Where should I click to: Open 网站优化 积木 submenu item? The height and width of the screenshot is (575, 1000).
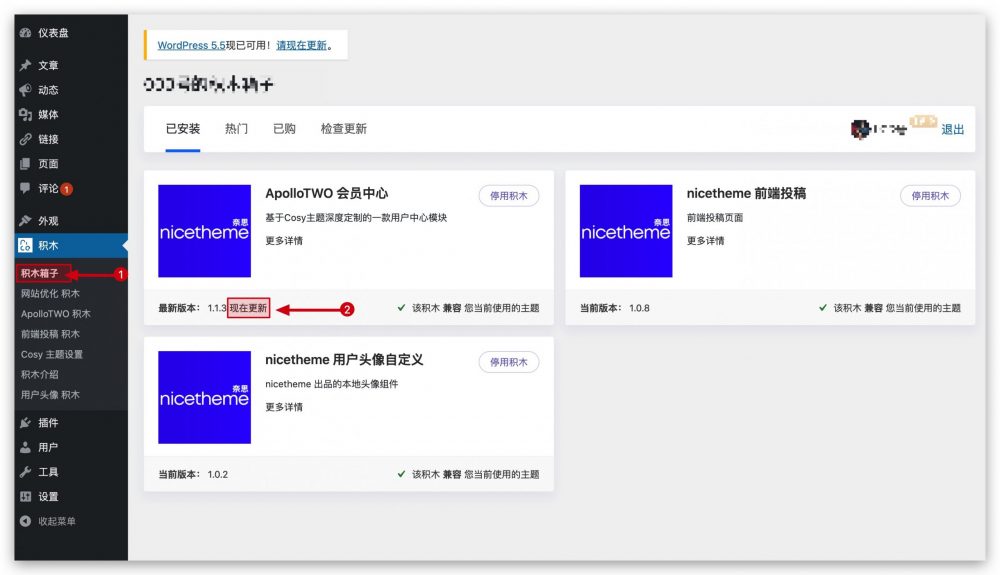coord(50,294)
